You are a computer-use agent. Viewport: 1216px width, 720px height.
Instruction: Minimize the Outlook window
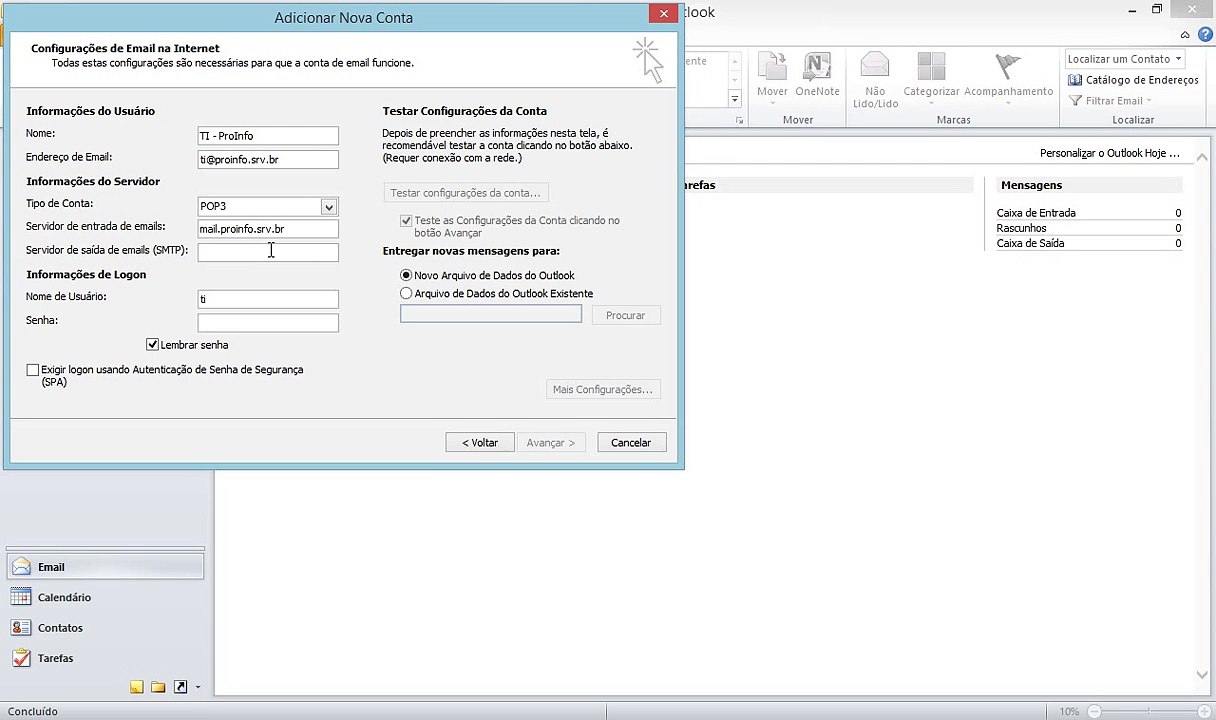[1132, 11]
